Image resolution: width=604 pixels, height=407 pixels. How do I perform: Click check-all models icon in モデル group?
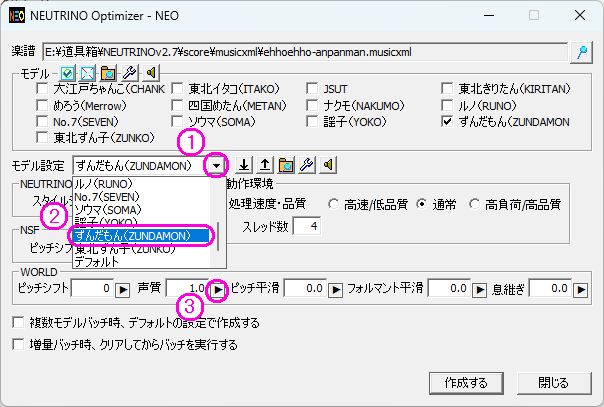coord(67,73)
